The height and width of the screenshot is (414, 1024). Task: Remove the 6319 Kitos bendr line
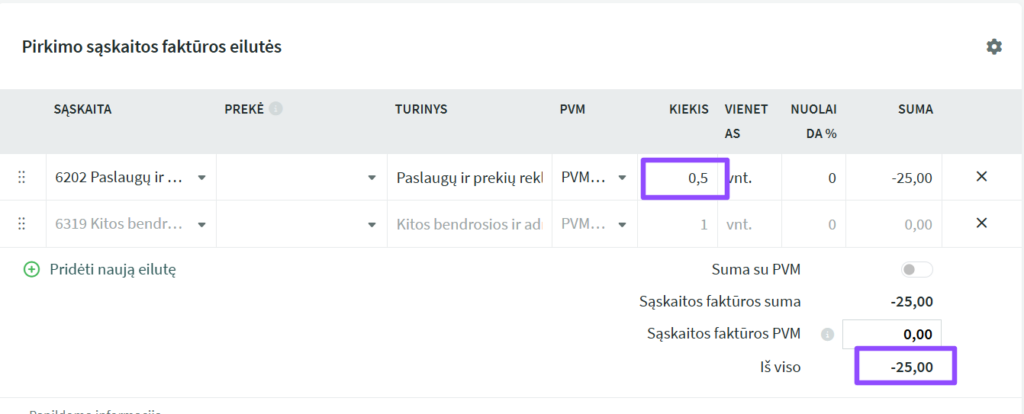coord(980,223)
